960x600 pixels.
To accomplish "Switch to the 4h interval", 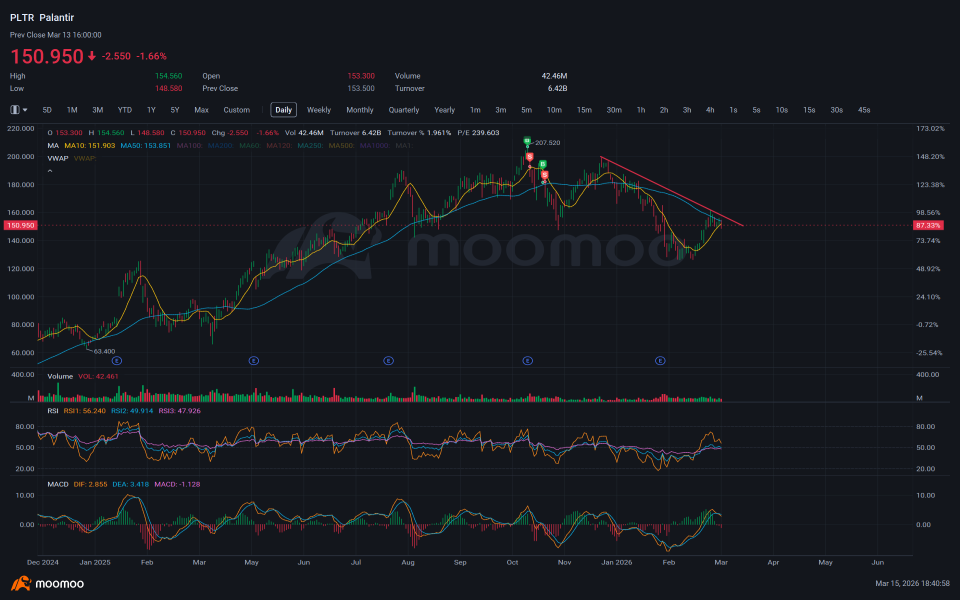I will click(x=710, y=110).
